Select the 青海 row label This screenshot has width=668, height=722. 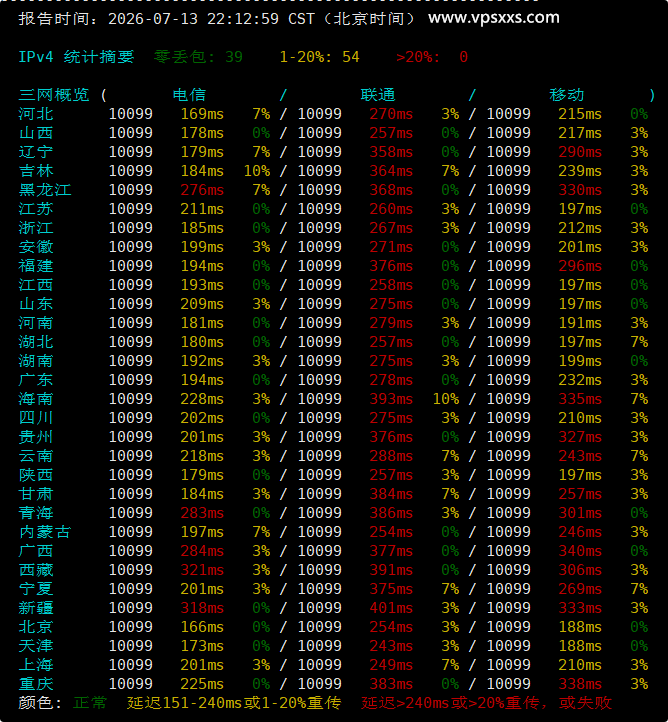click(36, 513)
